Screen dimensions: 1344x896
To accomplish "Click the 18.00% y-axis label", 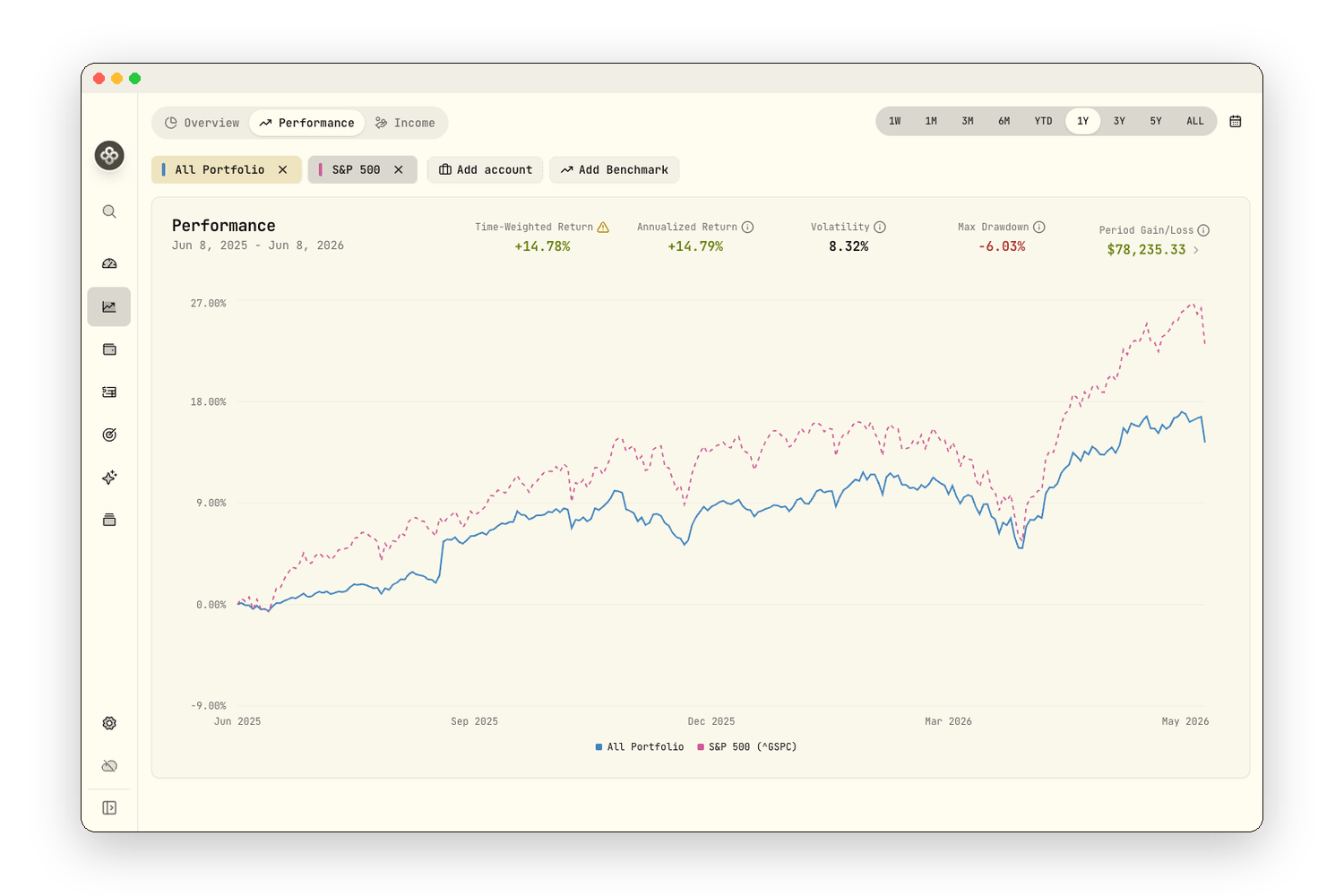I will tap(208, 402).
